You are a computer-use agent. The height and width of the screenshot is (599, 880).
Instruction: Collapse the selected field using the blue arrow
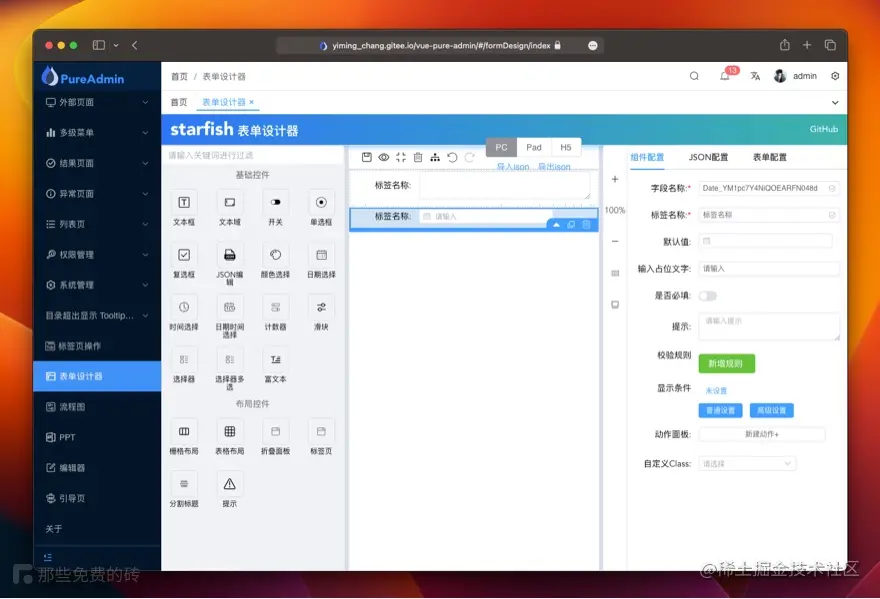[x=556, y=226]
